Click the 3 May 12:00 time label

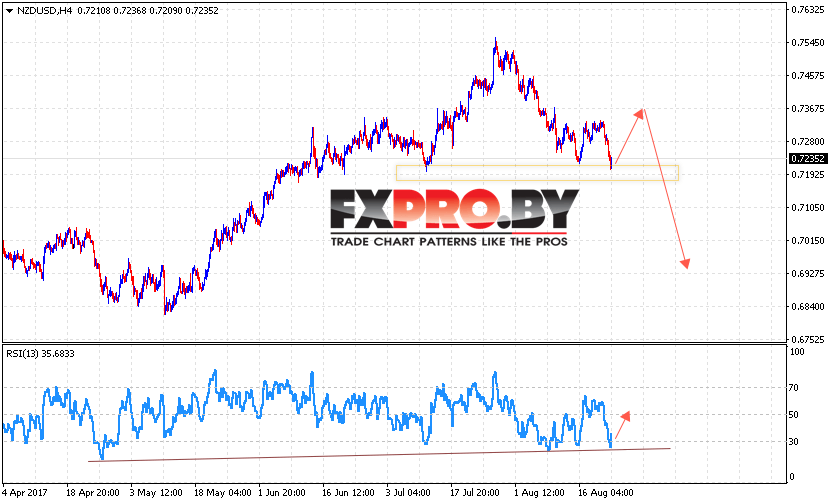coord(156,493)
